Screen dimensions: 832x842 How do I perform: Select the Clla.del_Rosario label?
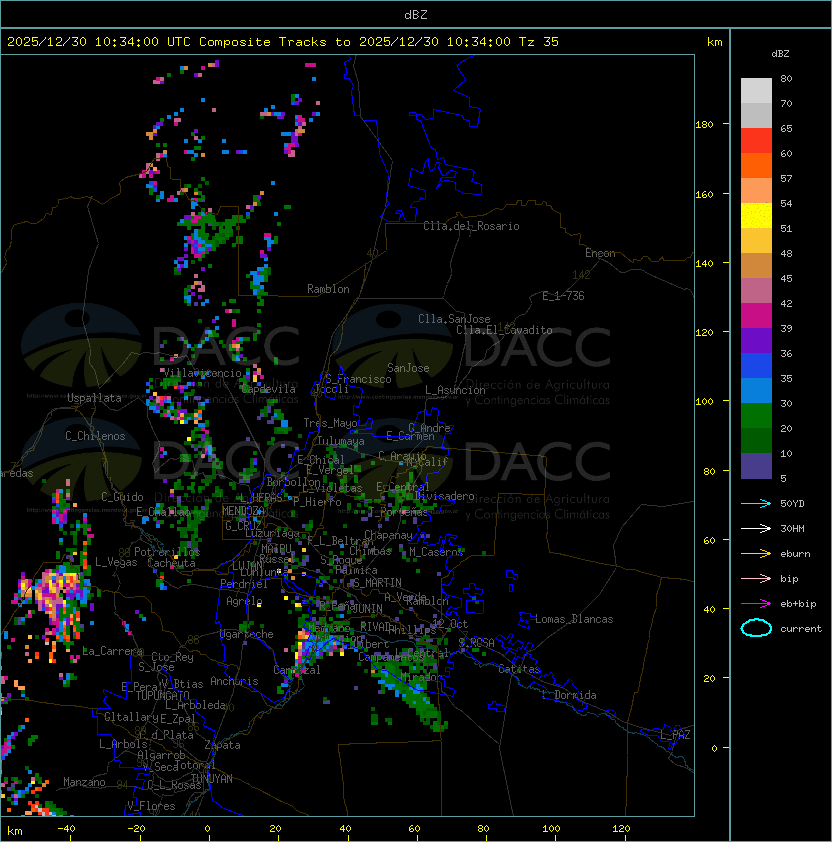tap(471, 226)
